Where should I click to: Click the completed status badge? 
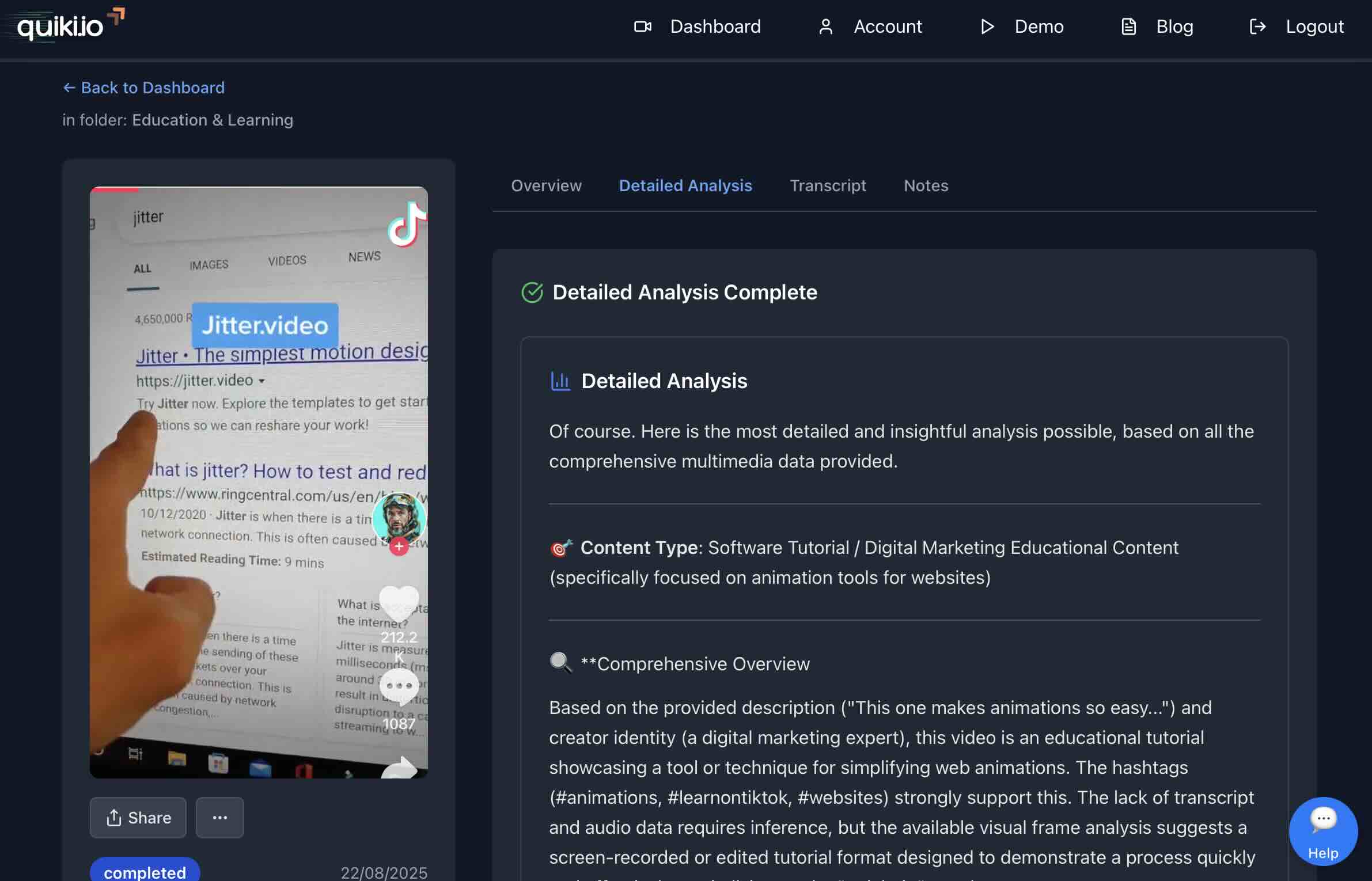(145, 872)
